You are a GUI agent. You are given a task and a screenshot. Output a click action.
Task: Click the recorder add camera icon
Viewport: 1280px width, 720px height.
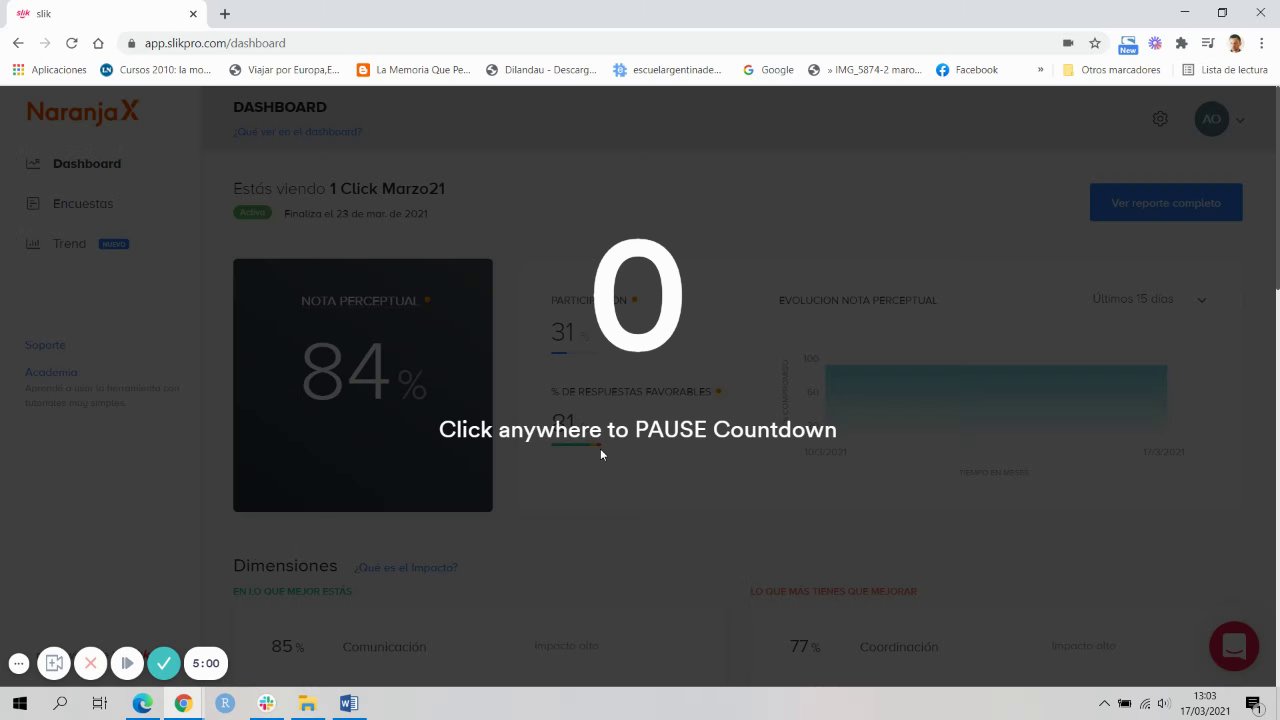tap(54, 663)
